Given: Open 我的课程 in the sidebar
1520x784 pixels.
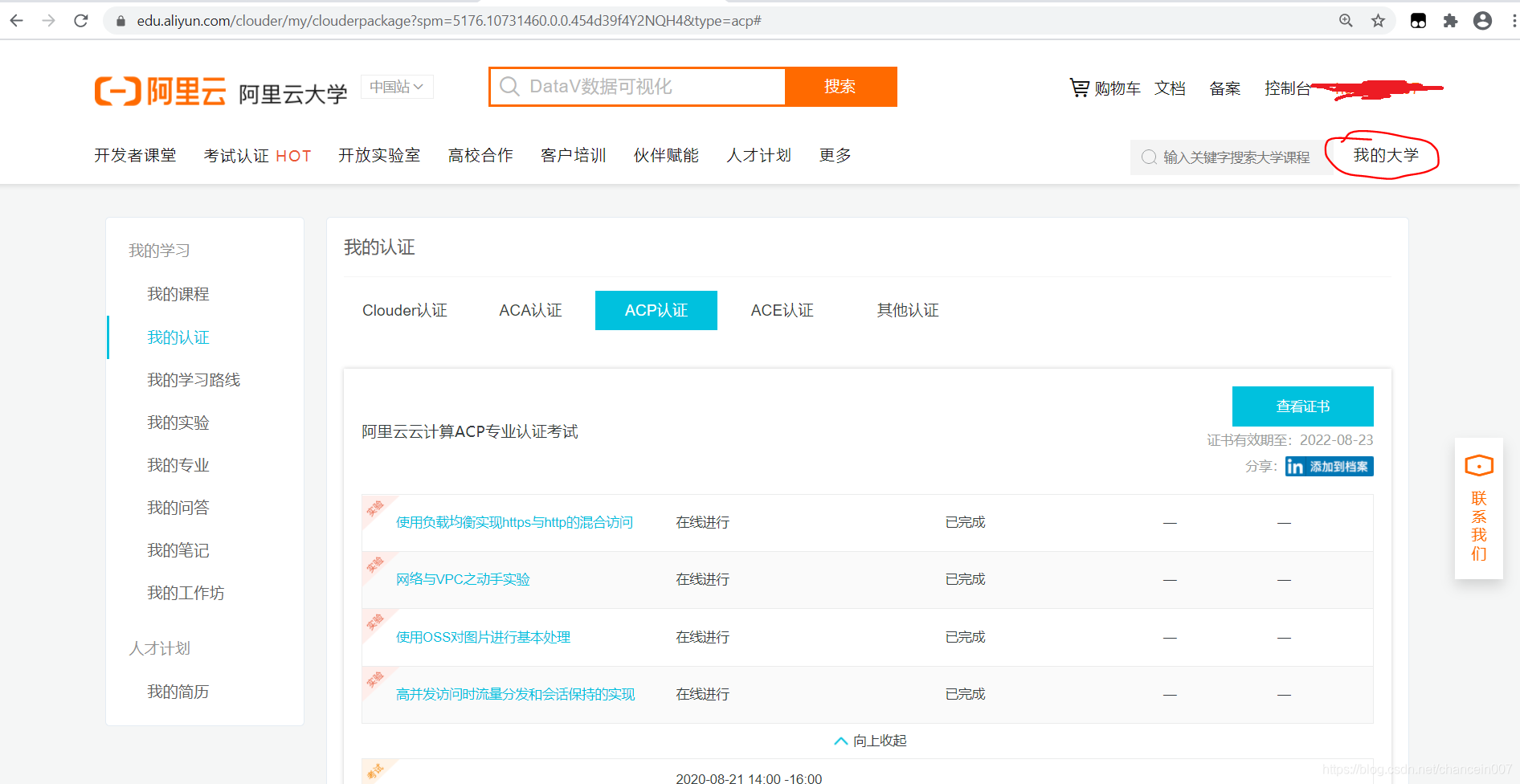Looking at the screenshot, I should [x=178, y=294].
